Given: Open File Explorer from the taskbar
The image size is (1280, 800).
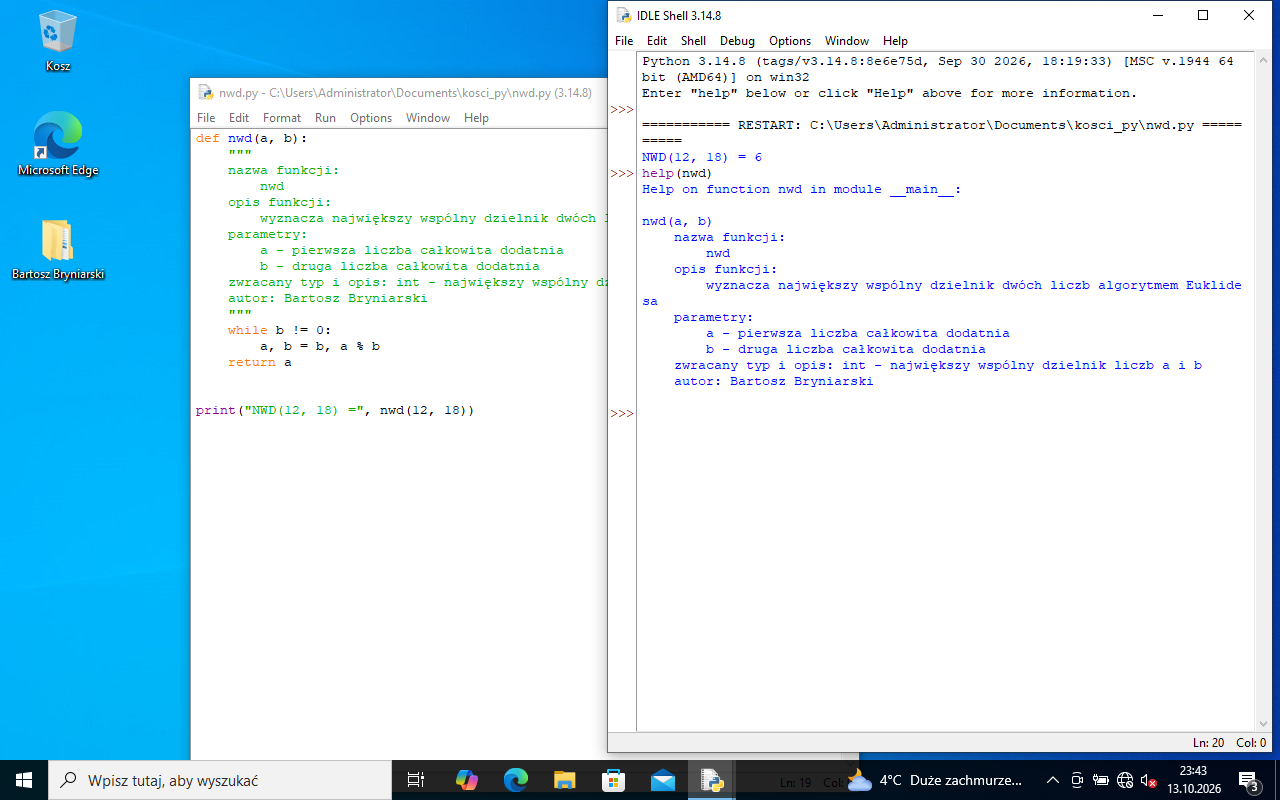Looking at the screenshot, I should click(564, 780).
